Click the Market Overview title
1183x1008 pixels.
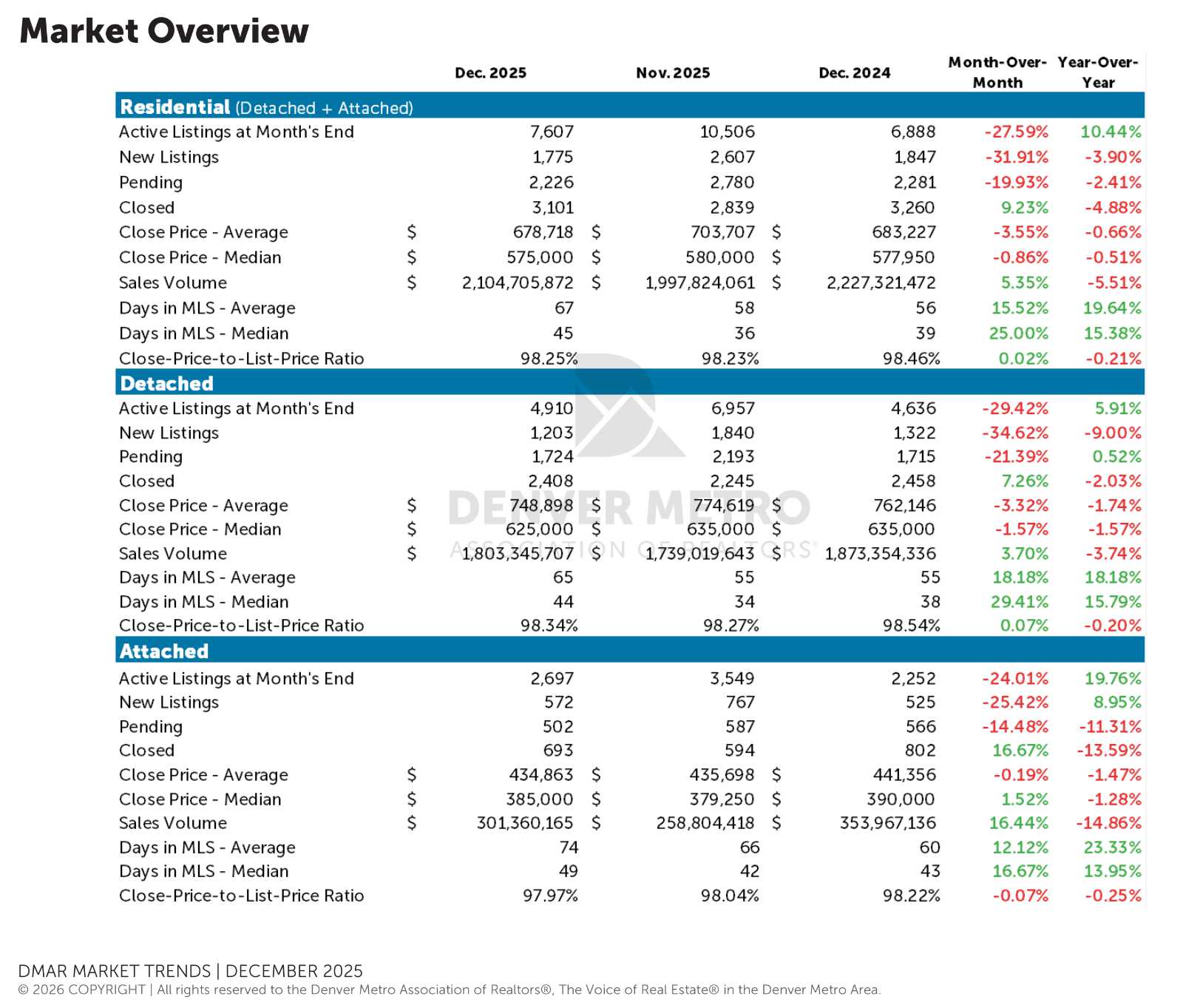pos(164,31)
